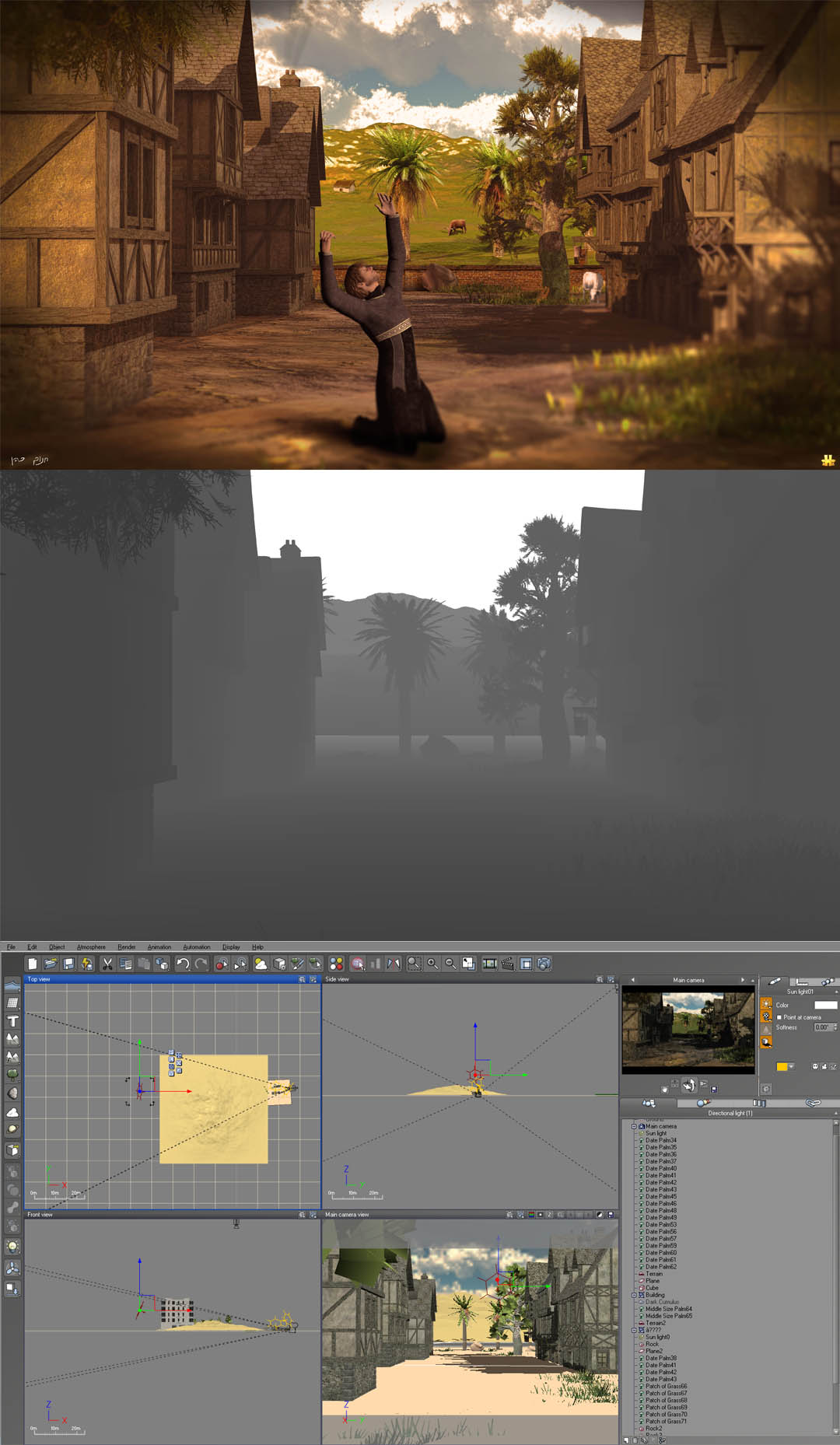
Task: Maximize the Side view viewport
Action: (611, 979)
